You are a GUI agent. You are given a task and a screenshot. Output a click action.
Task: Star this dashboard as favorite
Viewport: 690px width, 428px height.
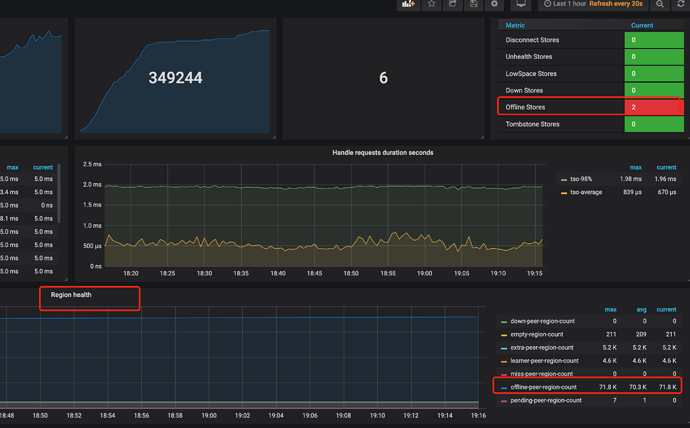(x=432, y=5)
